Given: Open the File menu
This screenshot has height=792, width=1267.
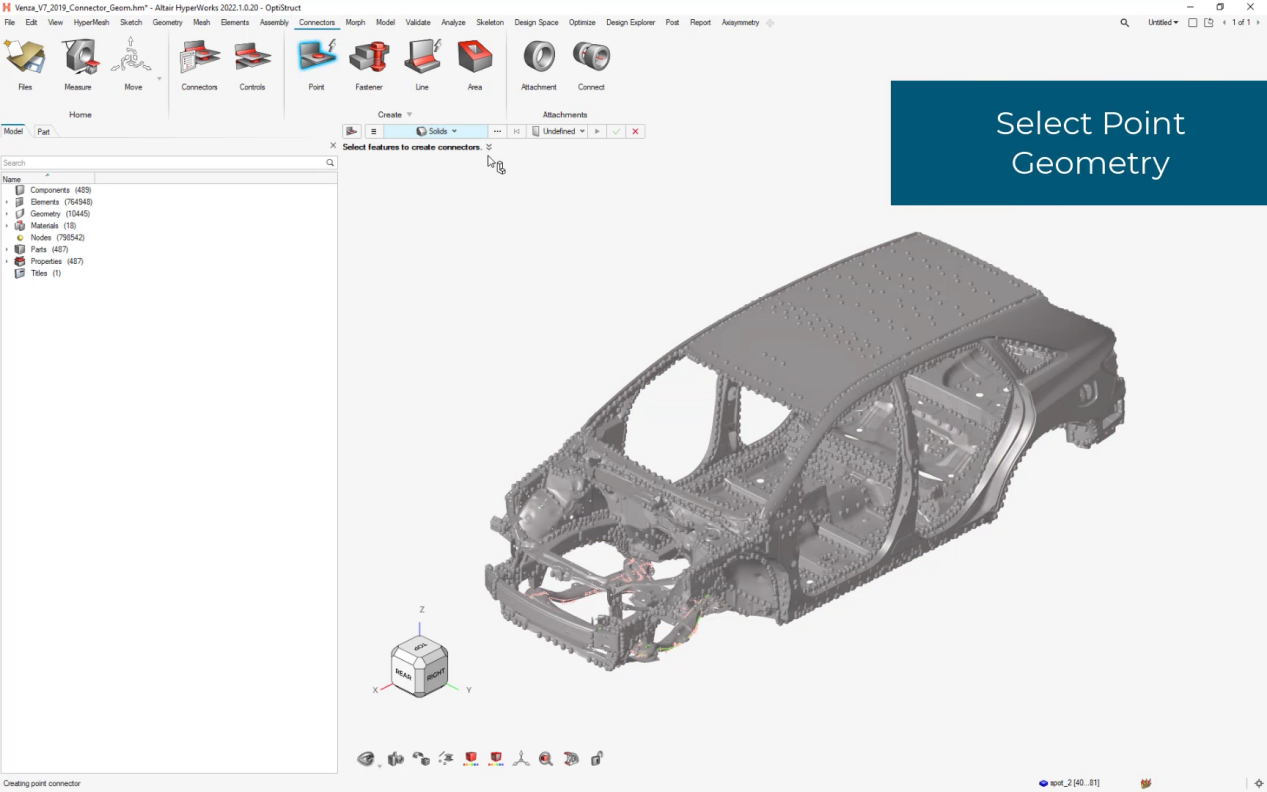Looking at the screenshot, I should click(10, 22).
